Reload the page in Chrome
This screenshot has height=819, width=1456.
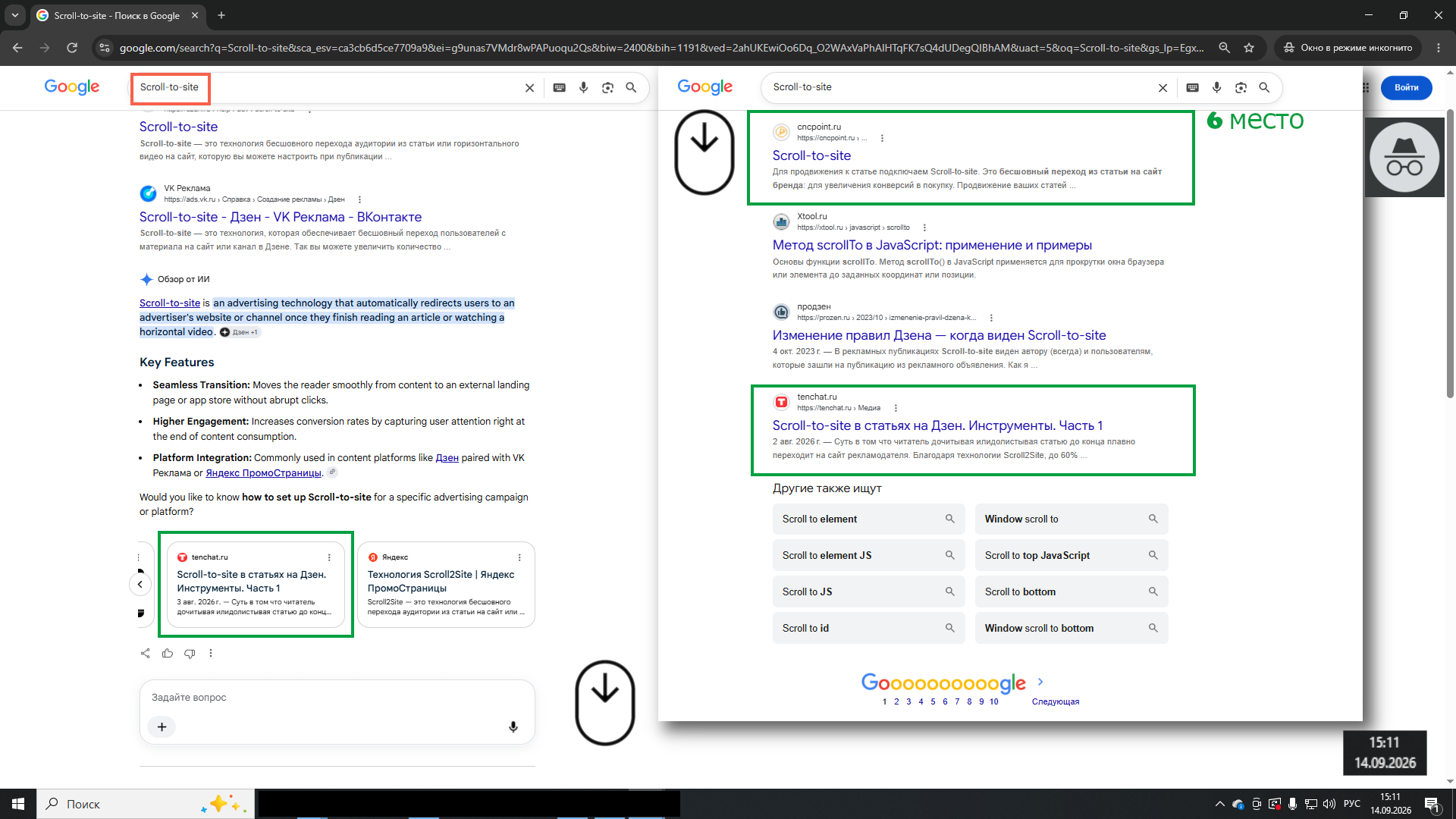click(x=72, y=48)
